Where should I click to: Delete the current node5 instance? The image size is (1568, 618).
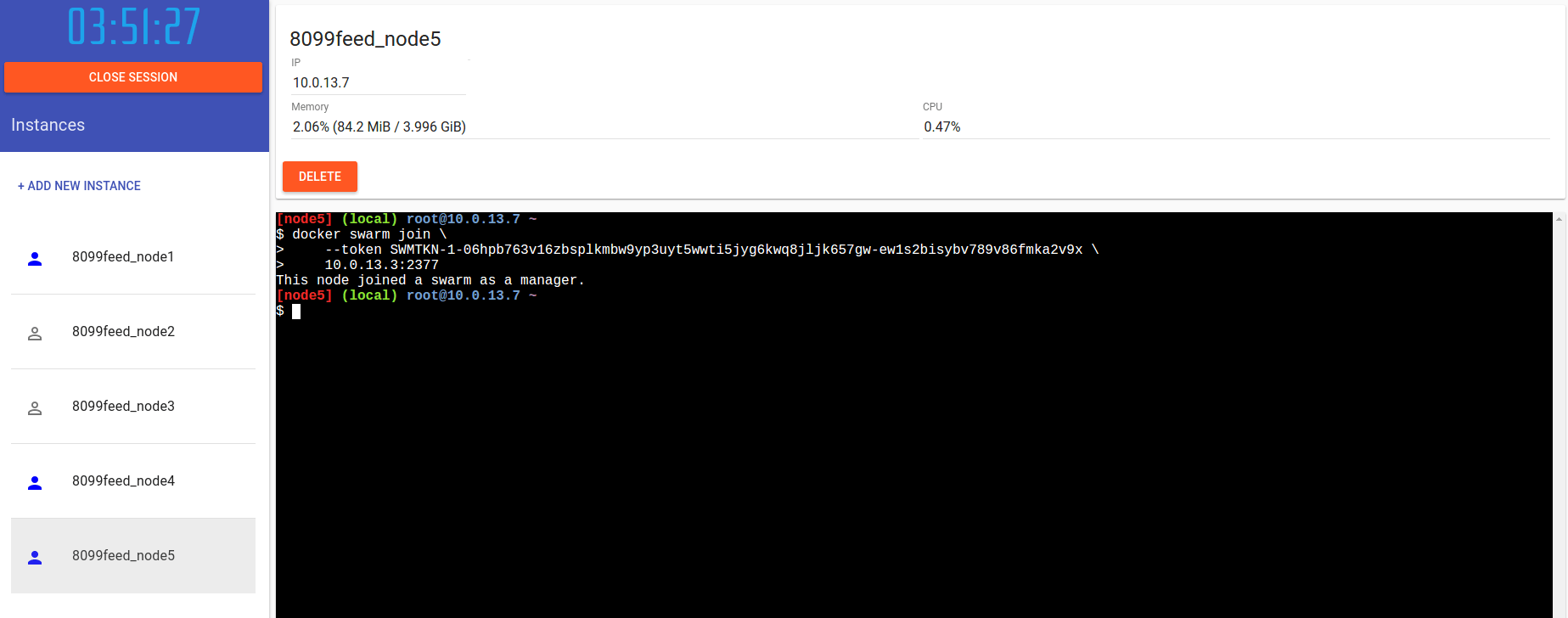(x=320, y=177)
